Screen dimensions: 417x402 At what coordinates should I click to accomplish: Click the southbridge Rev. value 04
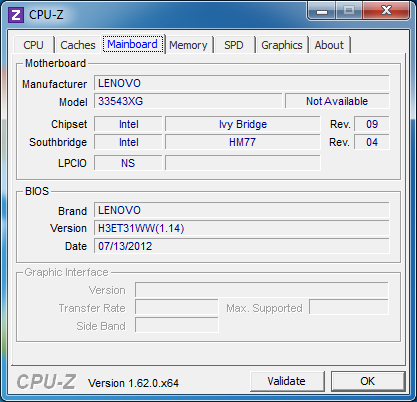(372, 142)
